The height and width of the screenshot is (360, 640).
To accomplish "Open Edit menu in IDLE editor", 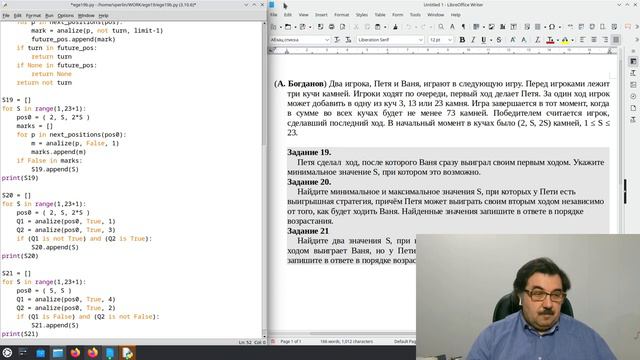I will (x=17, y=16).
